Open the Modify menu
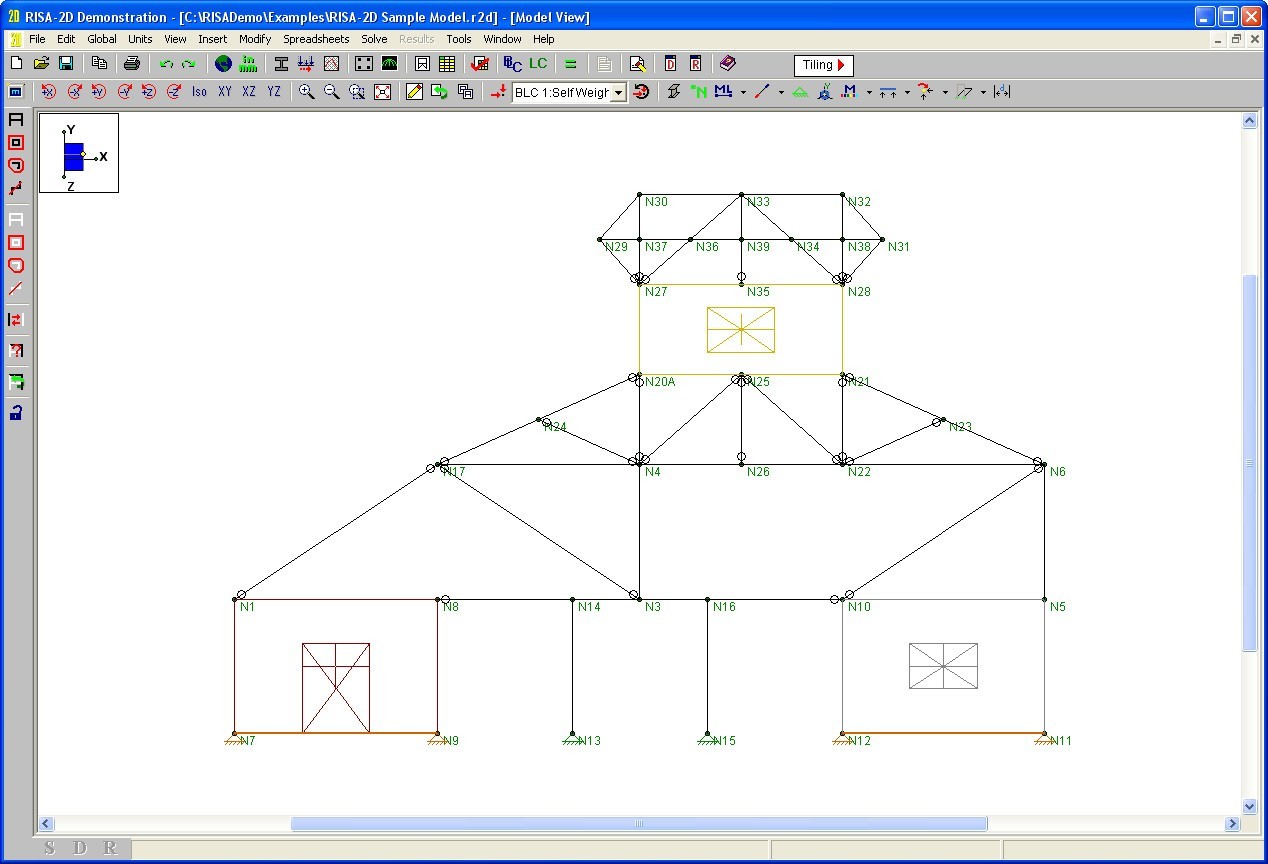Image resolution: width=1268 pixels, height=864 pixels. tap(255, 39)
